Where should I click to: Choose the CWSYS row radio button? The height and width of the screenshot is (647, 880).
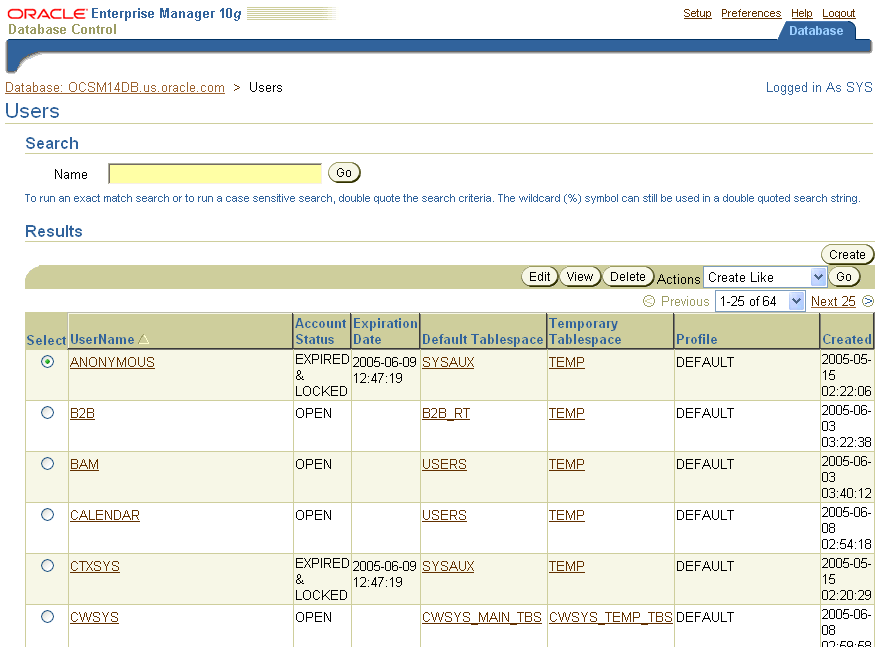pyautogui.click(x=47, y=617)
